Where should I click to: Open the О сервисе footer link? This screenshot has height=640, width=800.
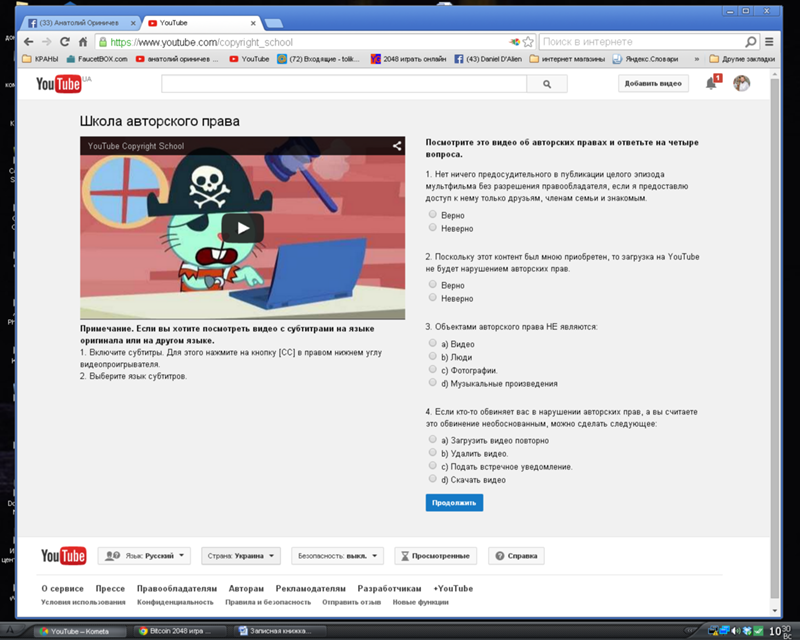62,588
